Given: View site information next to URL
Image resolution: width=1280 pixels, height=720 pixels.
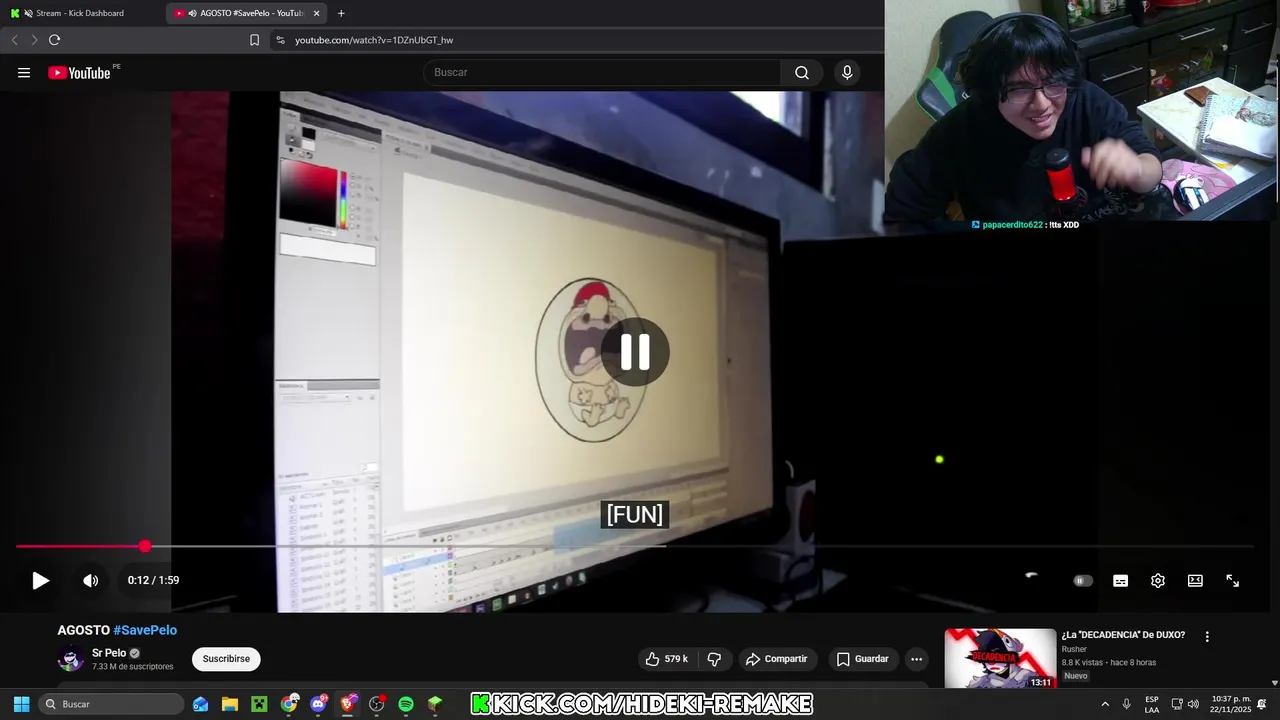Looking at the screenshot, I should [280, 40].
